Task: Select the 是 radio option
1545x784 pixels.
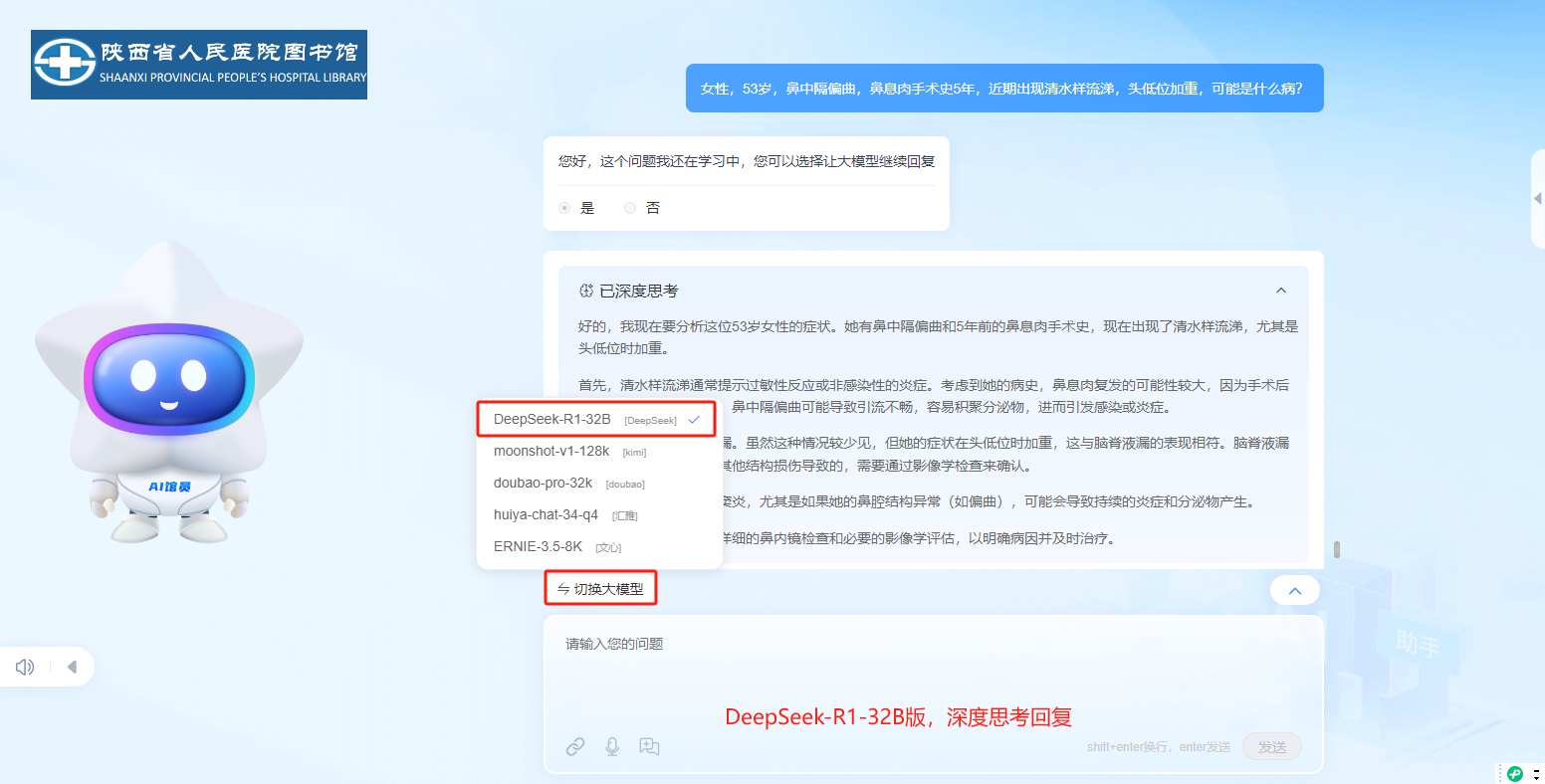Action: [565, 208]
